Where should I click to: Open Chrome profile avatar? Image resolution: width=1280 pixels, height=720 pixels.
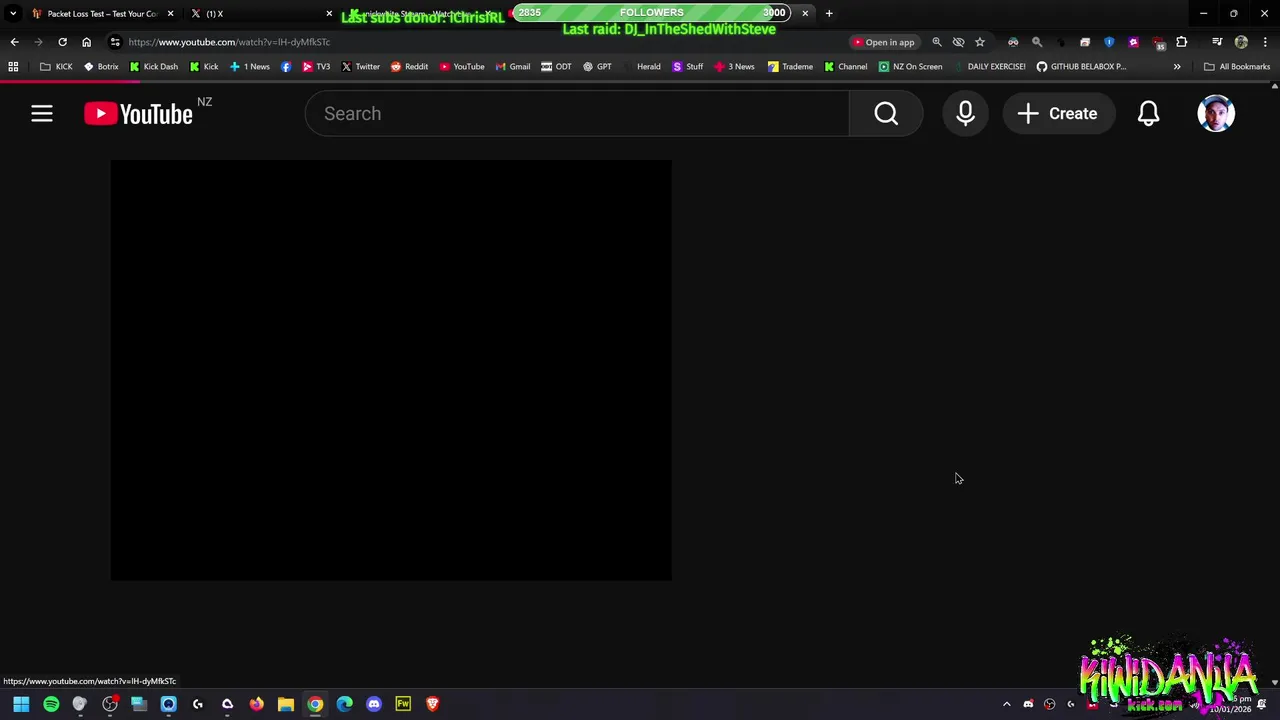coord(1241,42)
